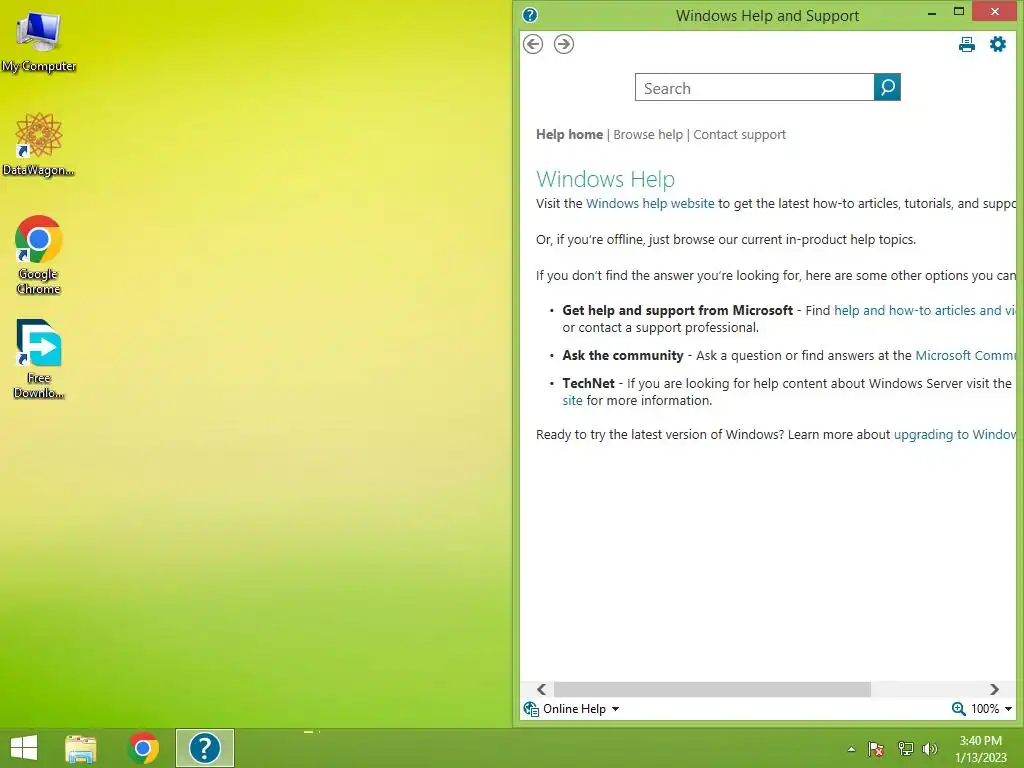Go to Help home

click(569, 135)
